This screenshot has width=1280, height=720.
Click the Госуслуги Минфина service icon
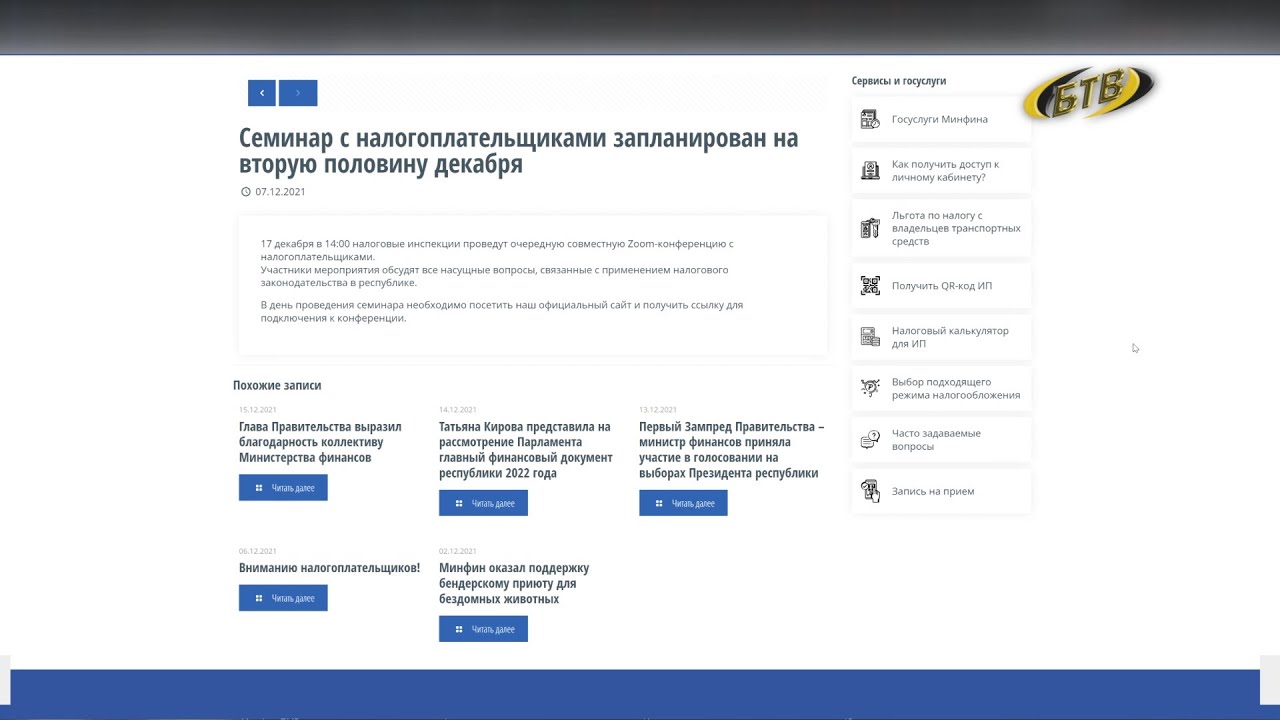point(870,119)
